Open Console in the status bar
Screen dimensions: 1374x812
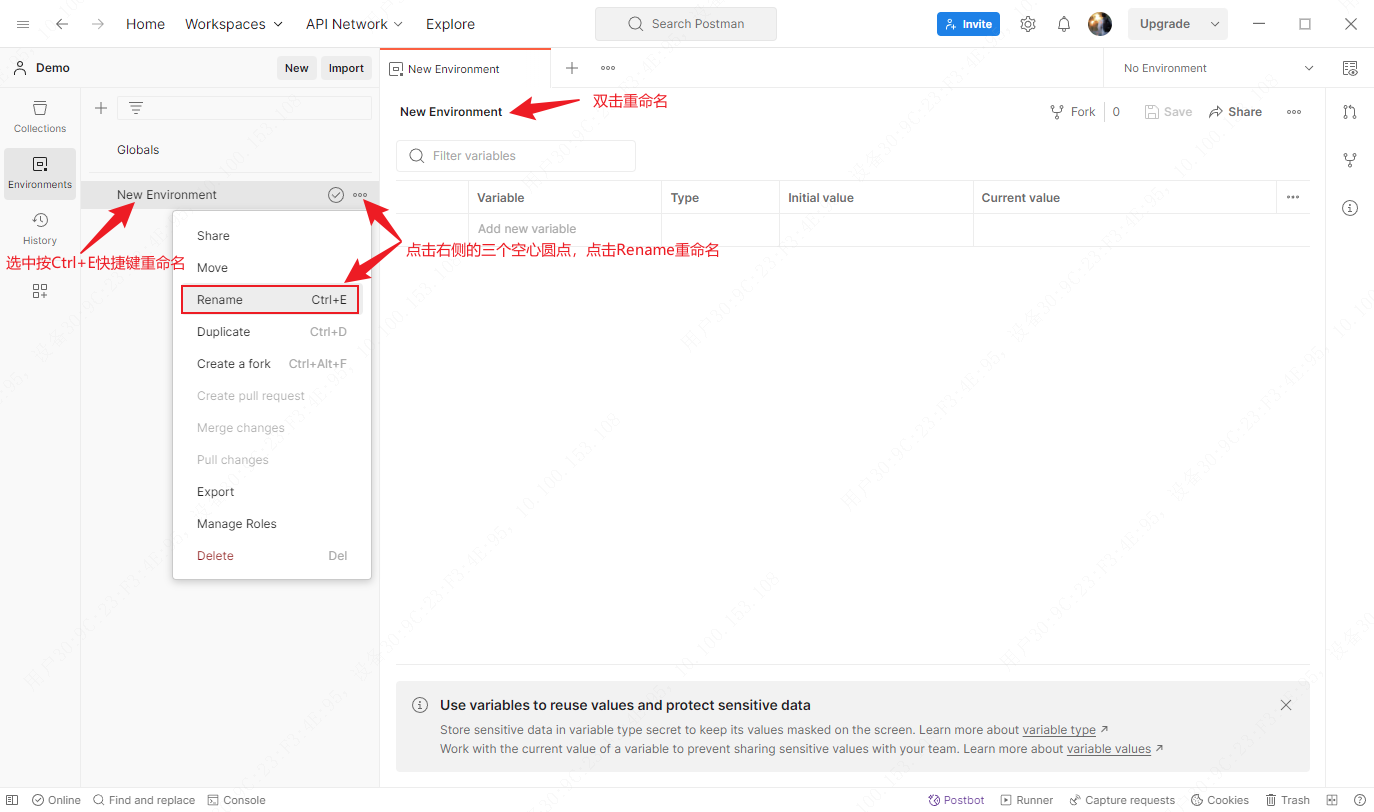237,800
